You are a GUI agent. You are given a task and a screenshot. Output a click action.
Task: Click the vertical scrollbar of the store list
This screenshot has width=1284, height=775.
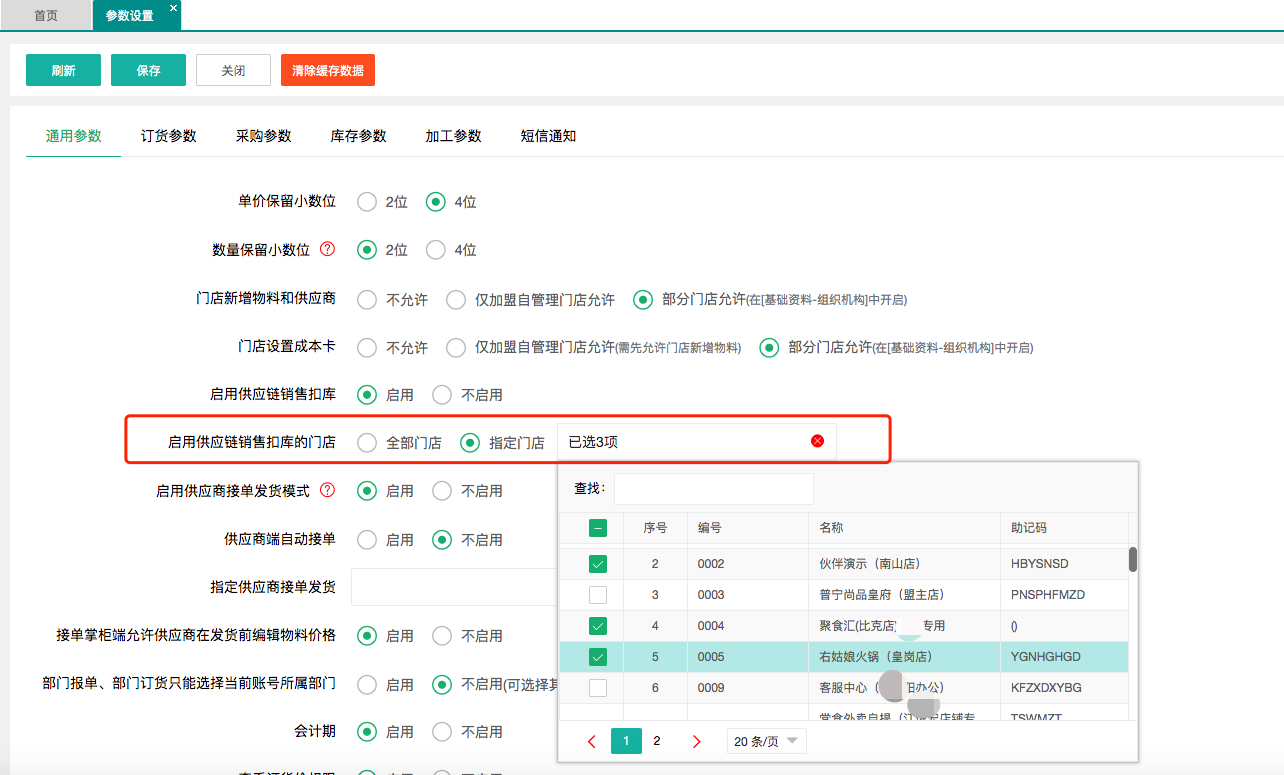pos(1133,559)
